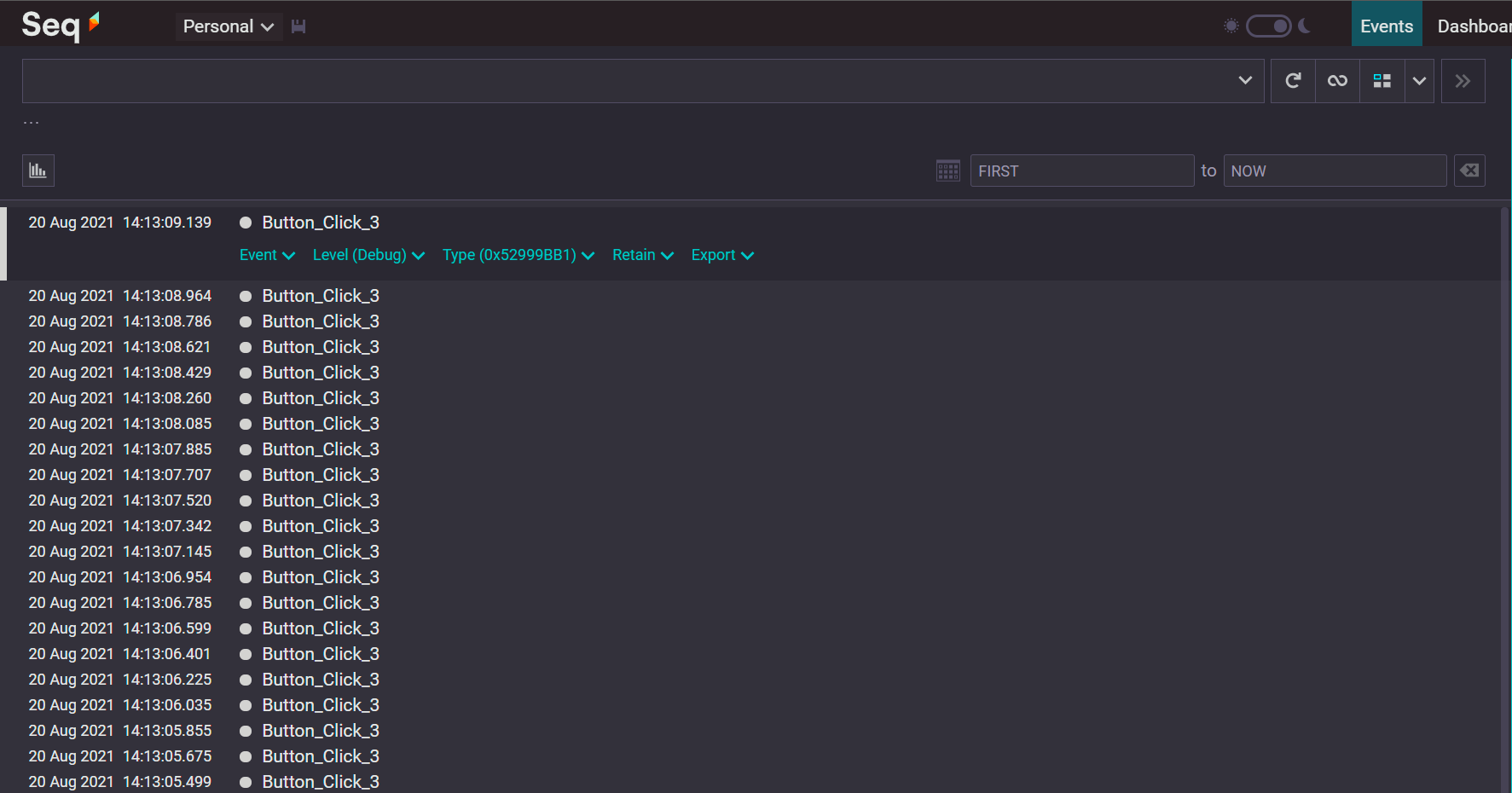Click the events list vertical scrollbar
1512x793 pixels.
pyautogui.click(x=1505, y=500)
